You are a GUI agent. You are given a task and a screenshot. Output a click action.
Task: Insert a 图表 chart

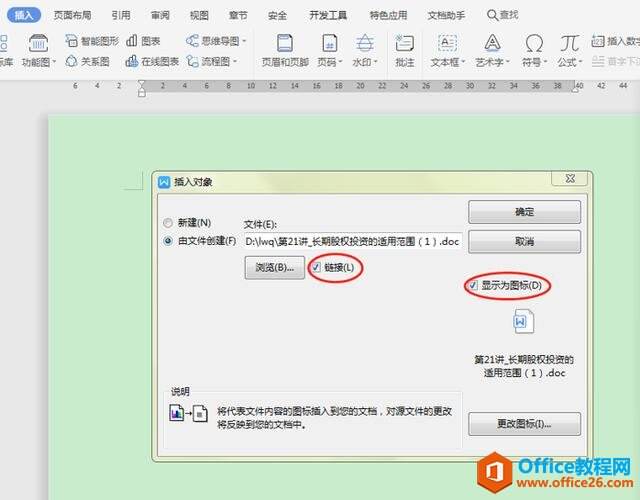tap(143, 41)
